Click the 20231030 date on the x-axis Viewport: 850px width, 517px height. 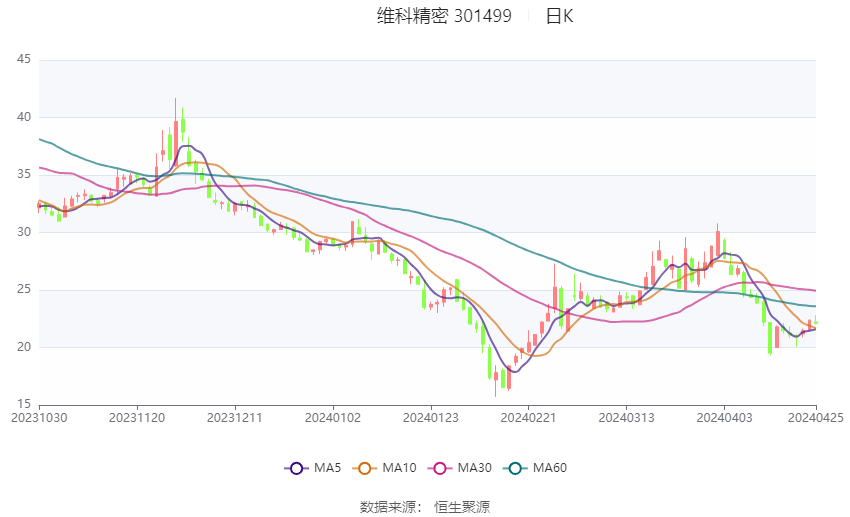coord(38,417)
